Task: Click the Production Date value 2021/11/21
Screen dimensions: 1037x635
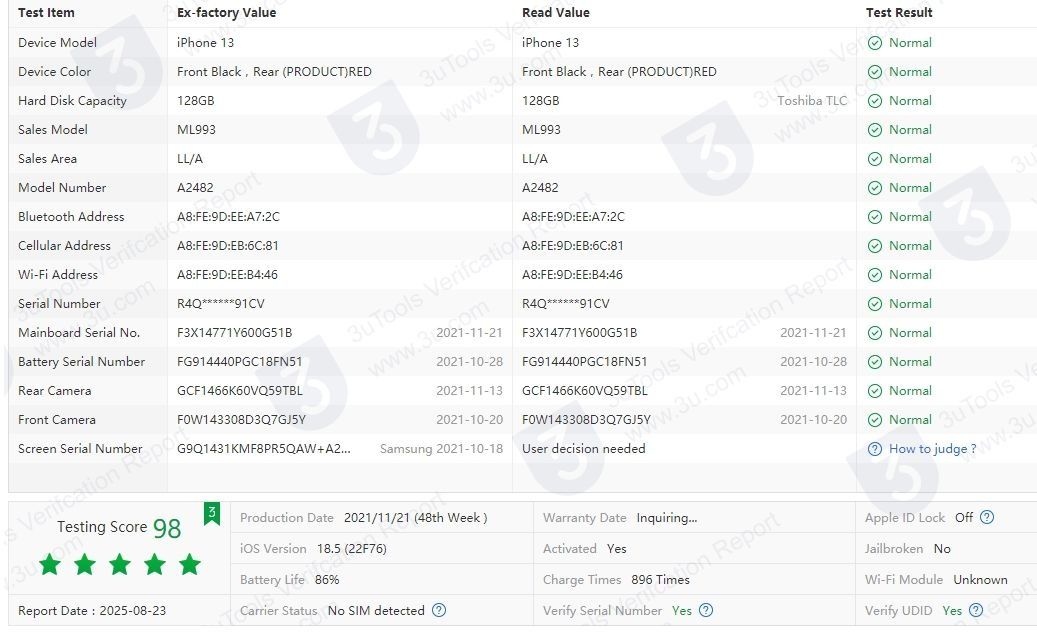Action: (x=415, y=517)
